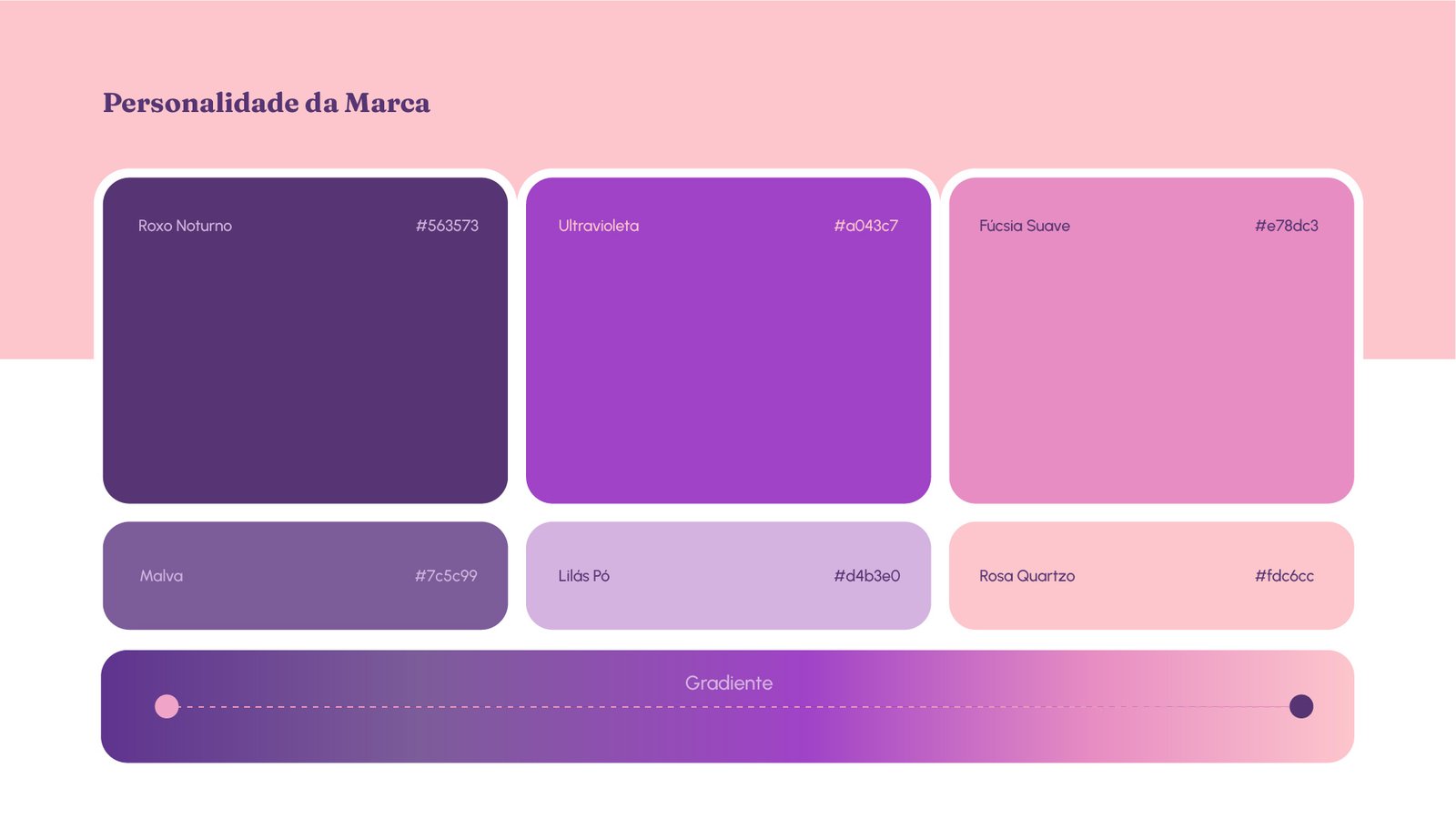Click the #563573 hex code

(447, 226)
